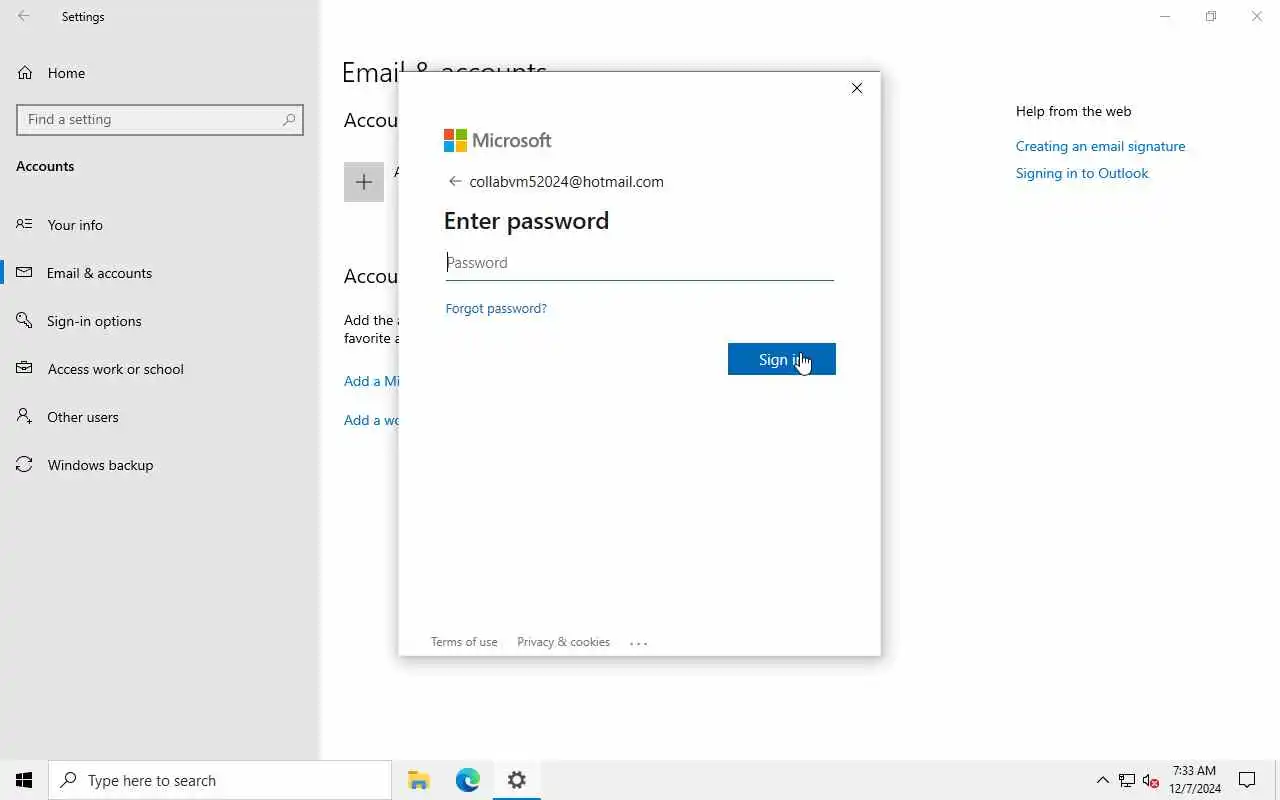Click the Accounts section heading in sidebar

click(45, 166)
